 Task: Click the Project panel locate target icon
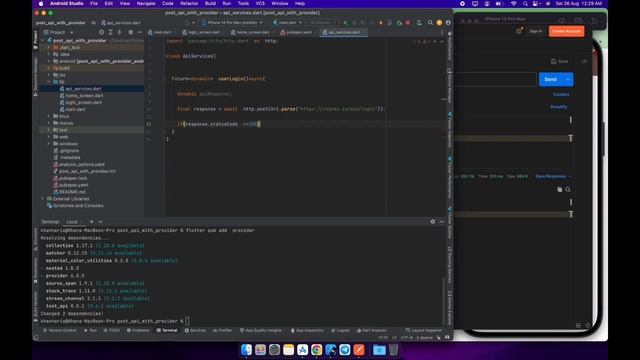[x=101, y=32]
